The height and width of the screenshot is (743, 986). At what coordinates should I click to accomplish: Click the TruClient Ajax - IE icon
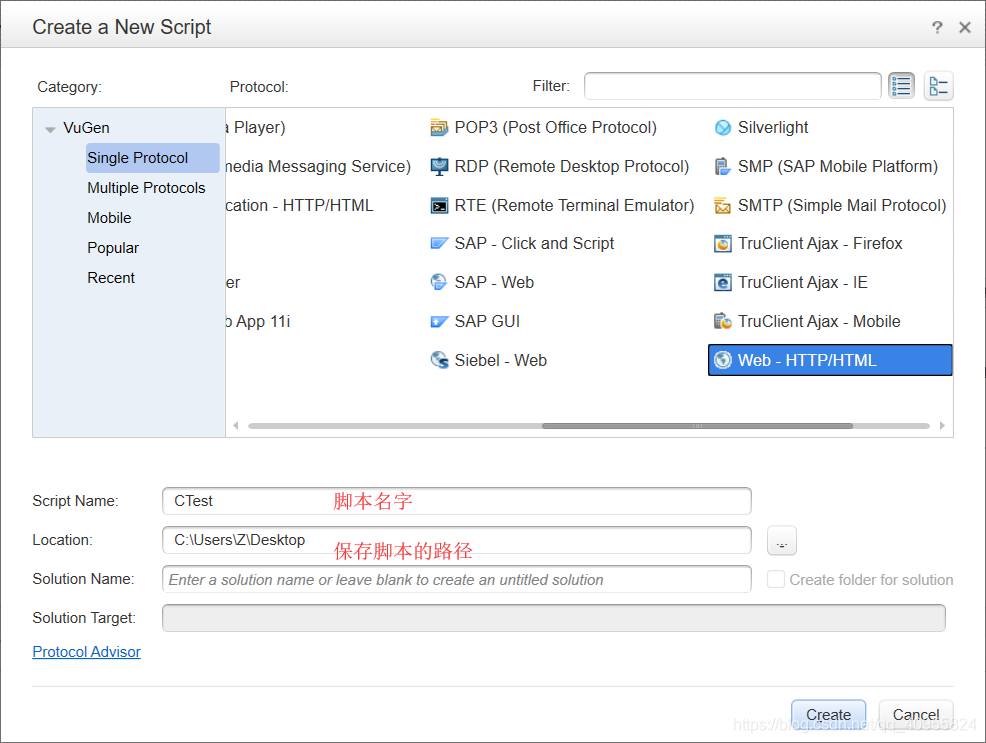click(x=723, y=282)
